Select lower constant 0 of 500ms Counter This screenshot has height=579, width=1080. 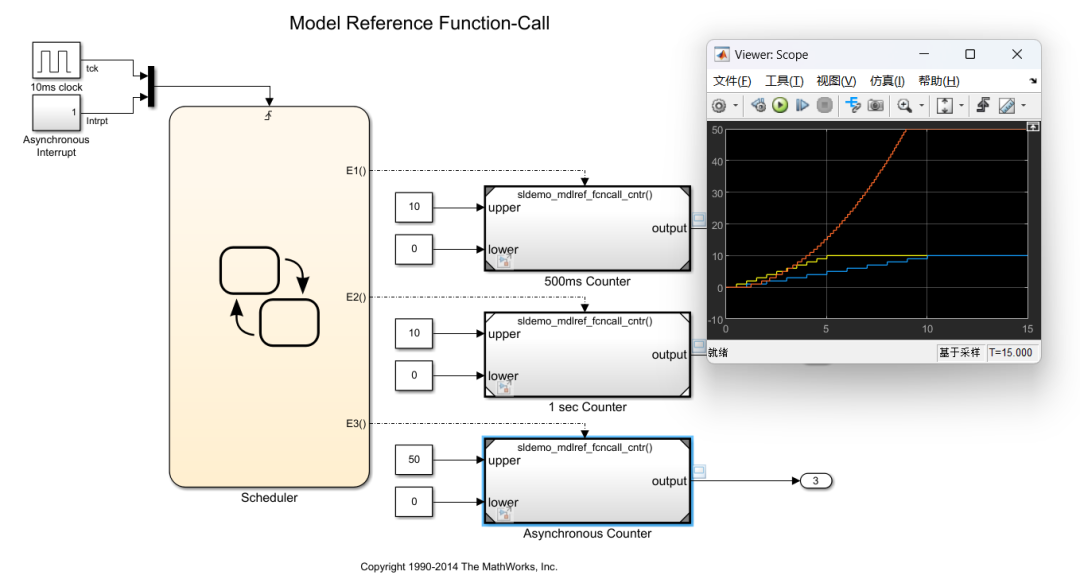coord(414,249)
